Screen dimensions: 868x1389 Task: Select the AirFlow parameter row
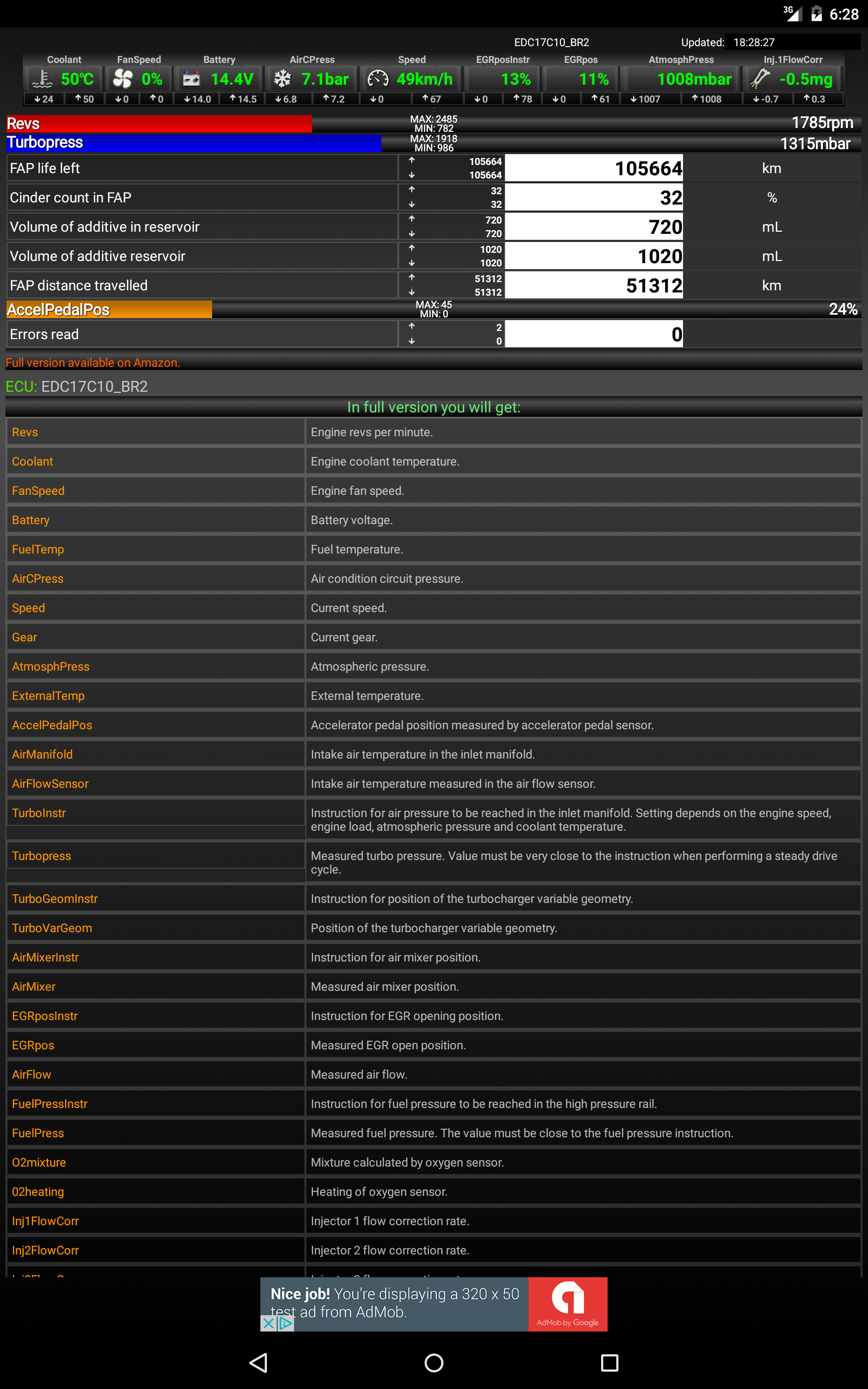pos(434,1074)
